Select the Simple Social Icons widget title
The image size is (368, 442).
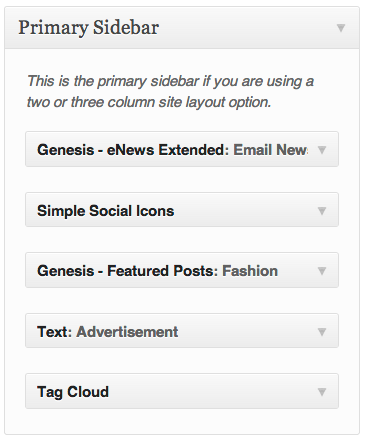pyautogui.click(x=106, y=211)
